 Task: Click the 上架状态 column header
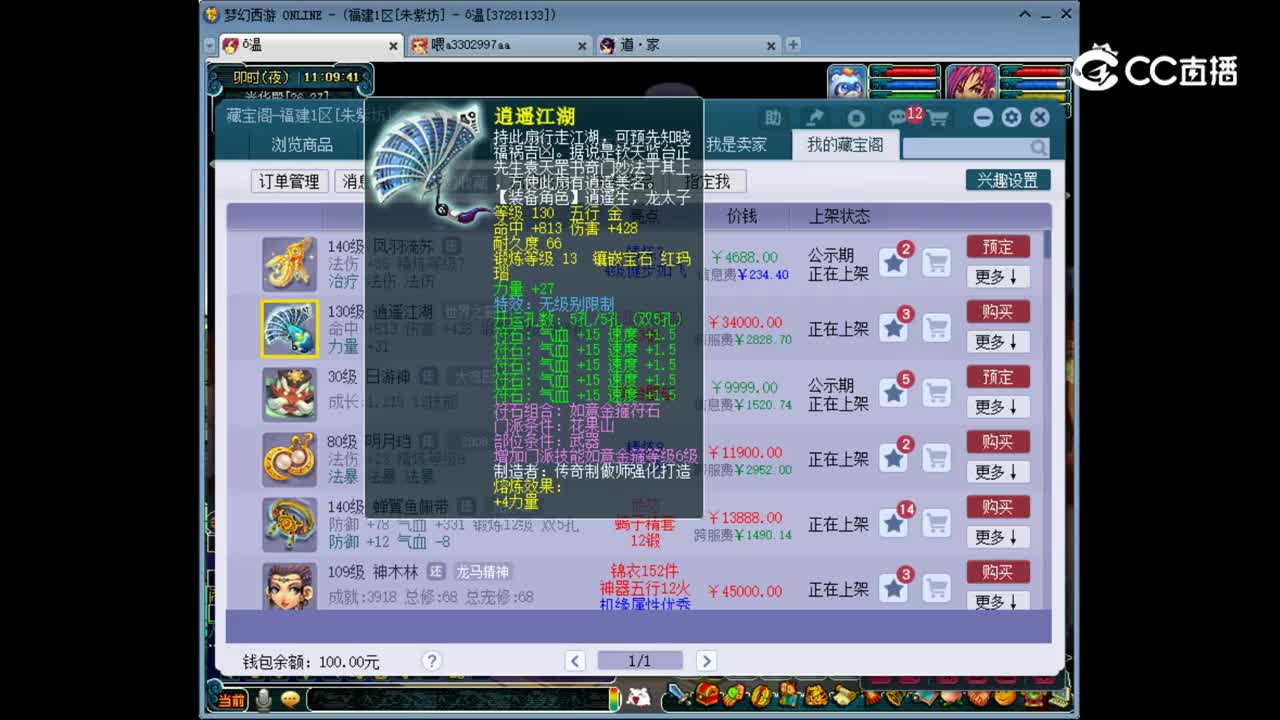839,216
